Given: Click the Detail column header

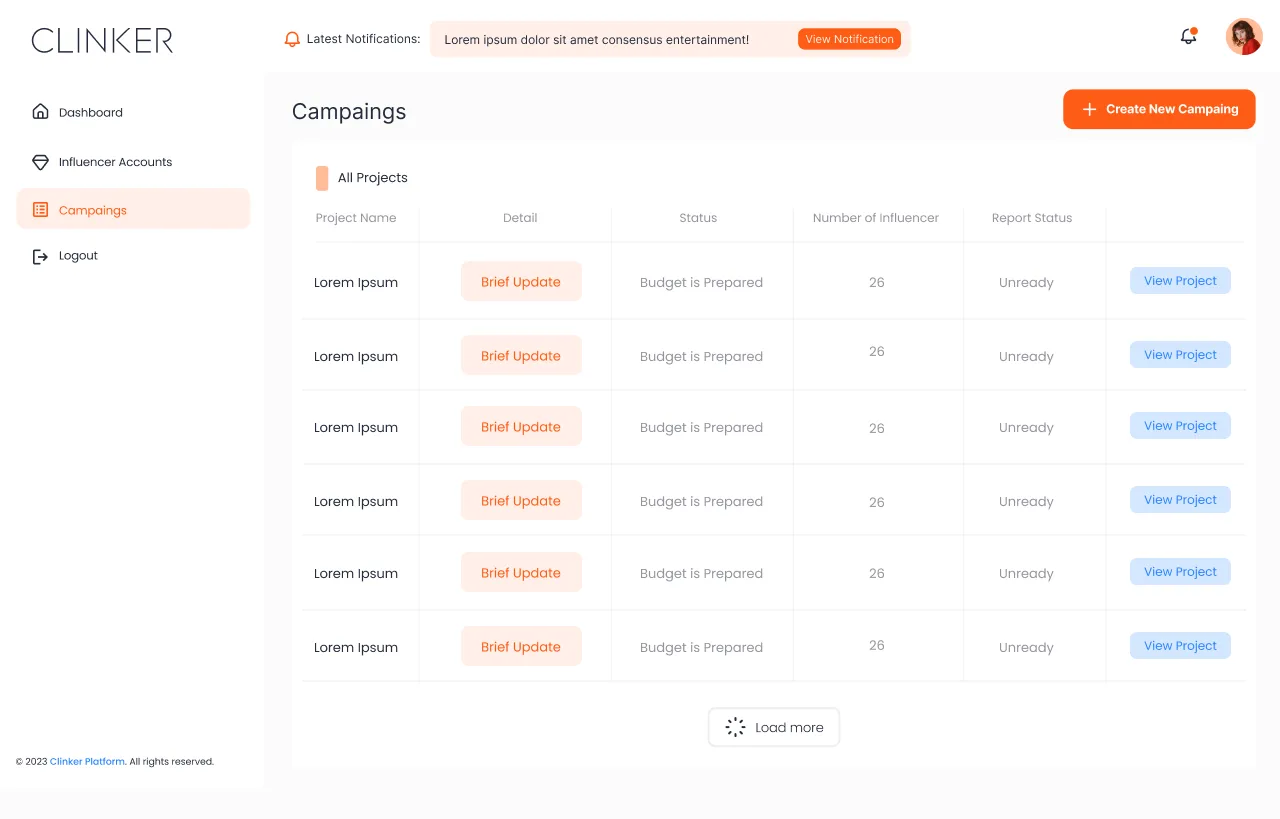Looking at the screenshot, I should click(x=520, y=218).
